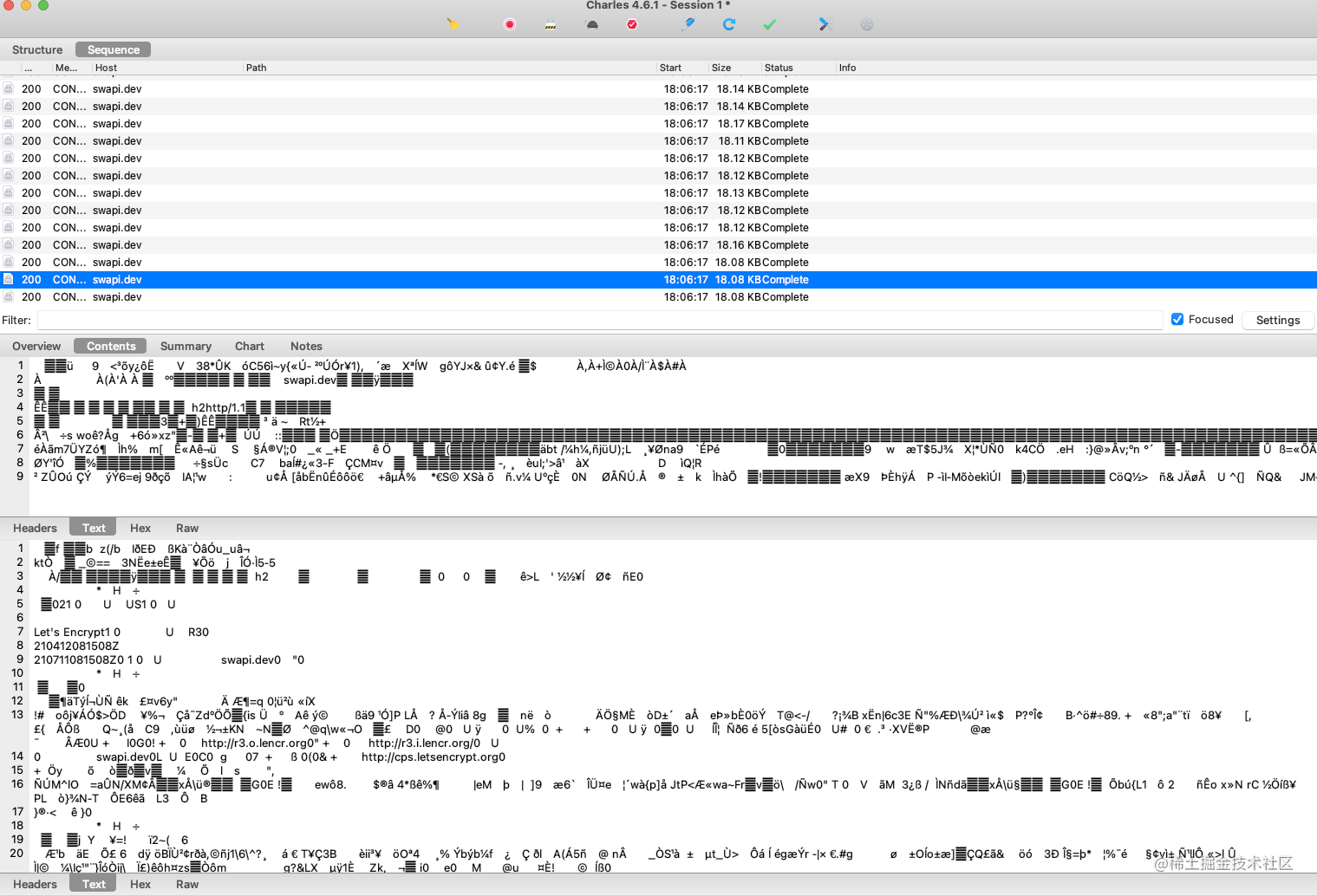Screen dimensions: 1317x896
Task: Click '210412081508Z' line in response body
Action: [76, 646]
